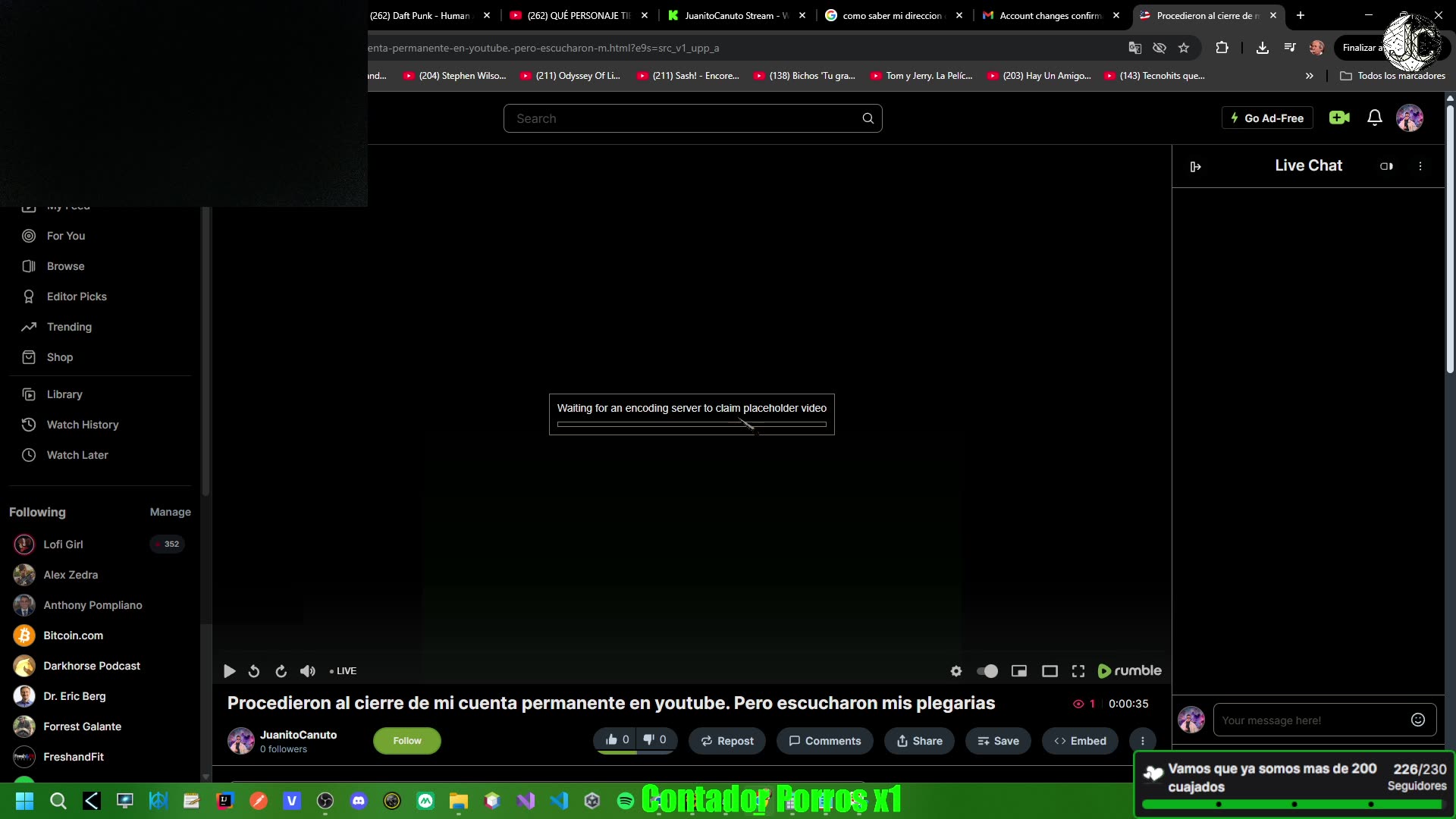The height and width of the screenshot is (819, 1456).
Task: Toggle chat pop-out mode icon
Action: (x=1386, y=166)
